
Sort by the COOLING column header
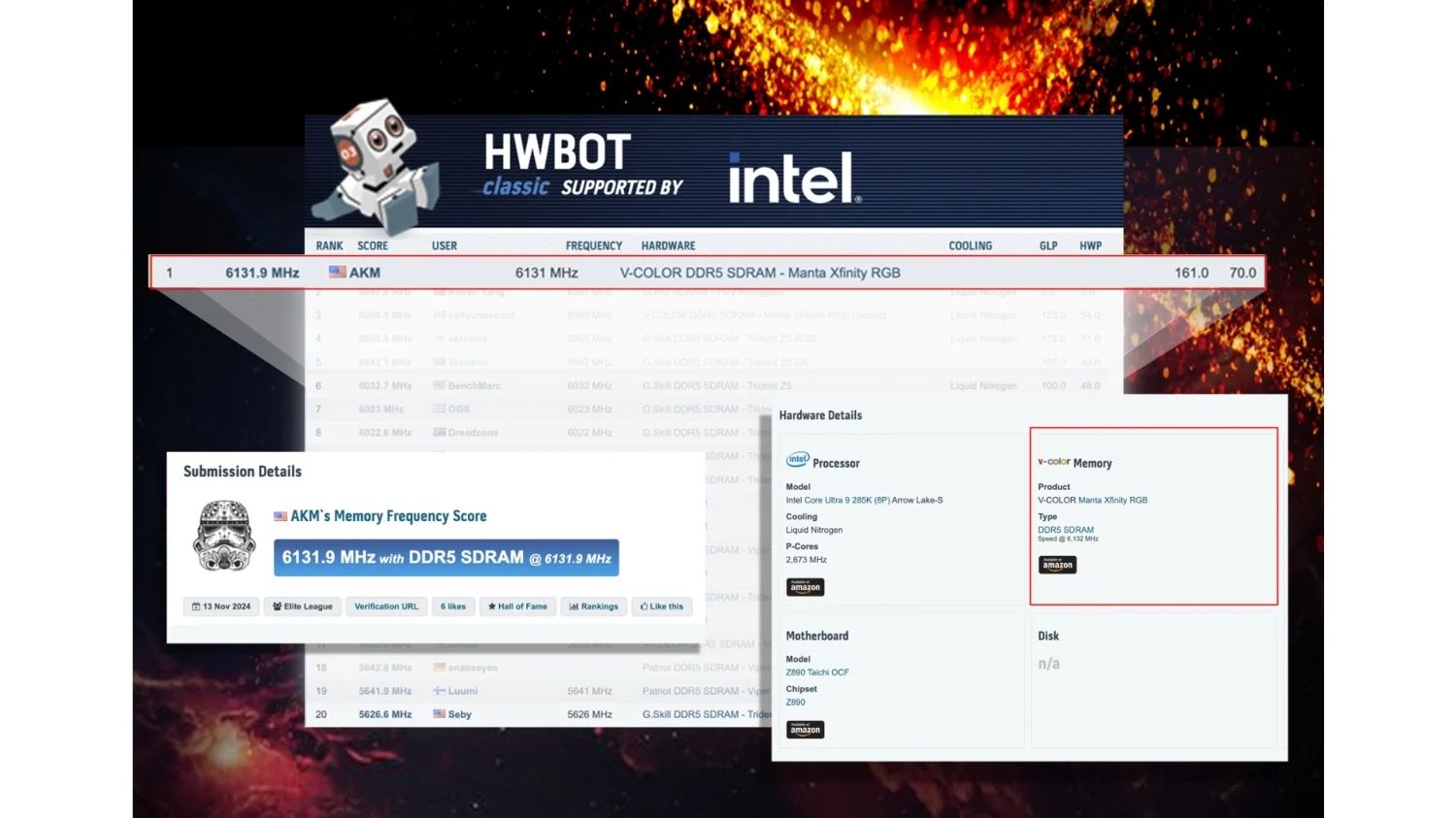[x=970, y=245]
